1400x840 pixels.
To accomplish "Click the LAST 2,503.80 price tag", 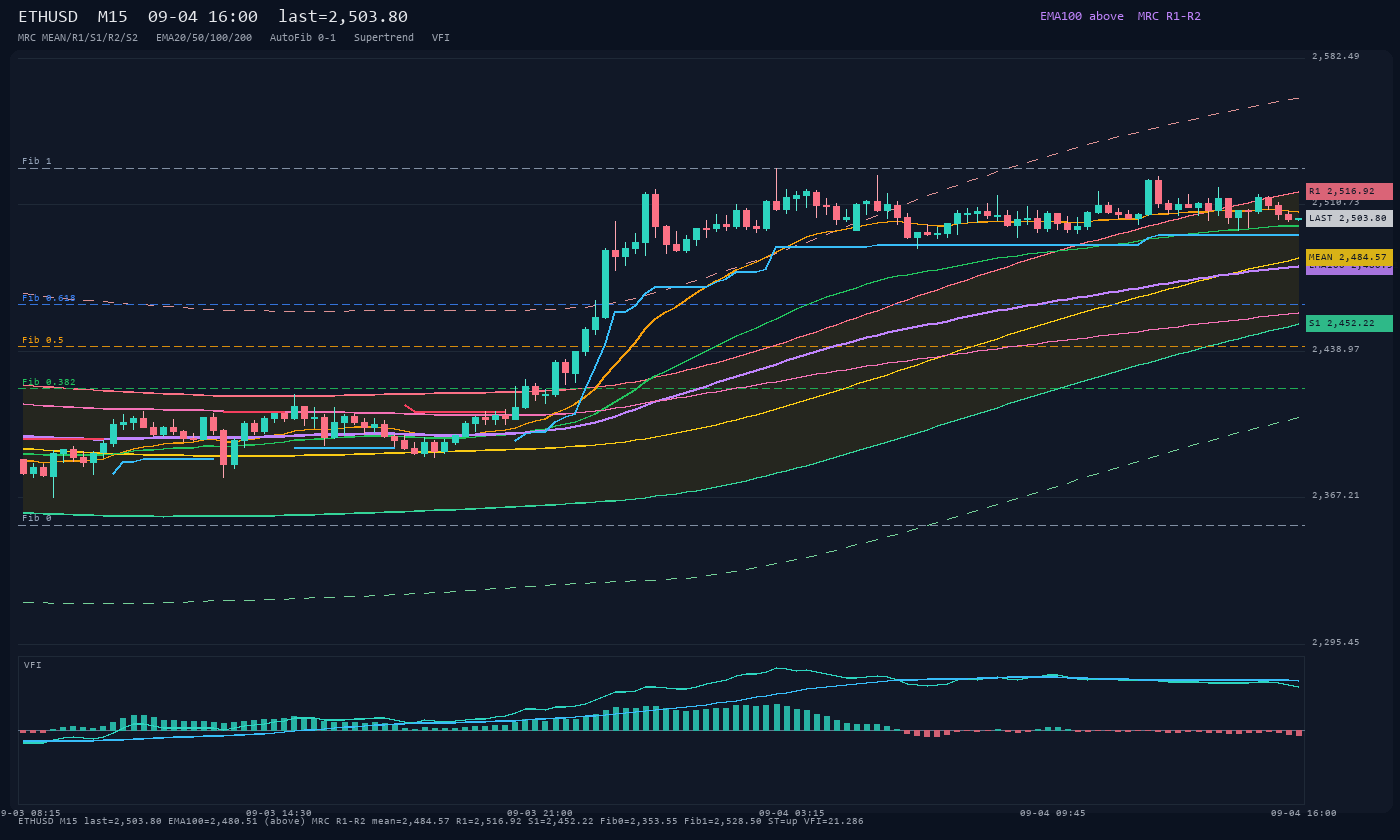I will [1349, 218].
